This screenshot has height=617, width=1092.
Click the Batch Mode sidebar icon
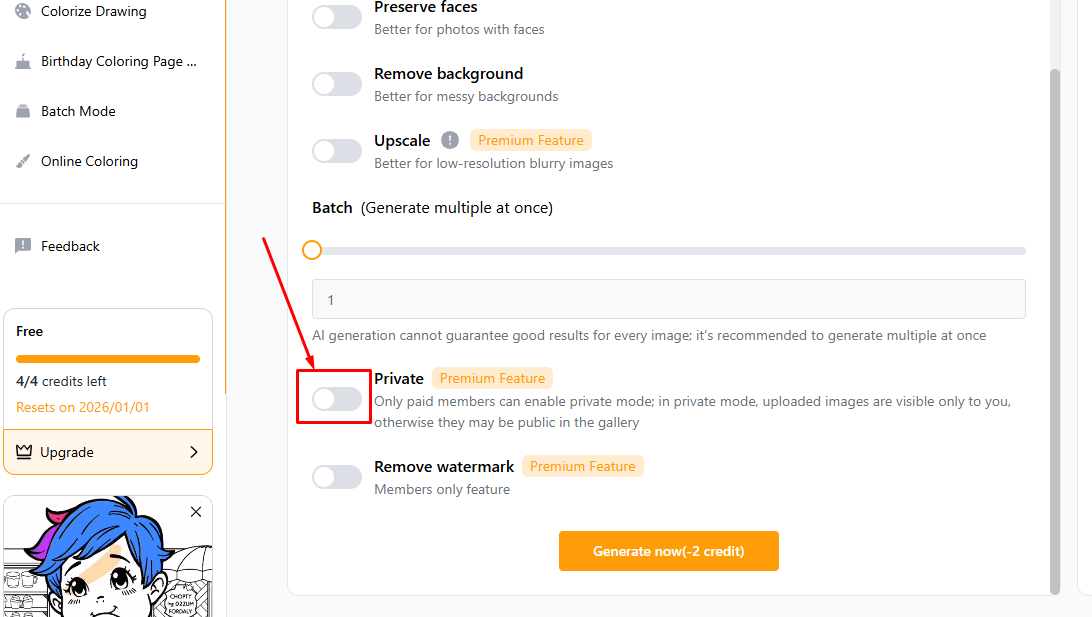tap(22, 111)
